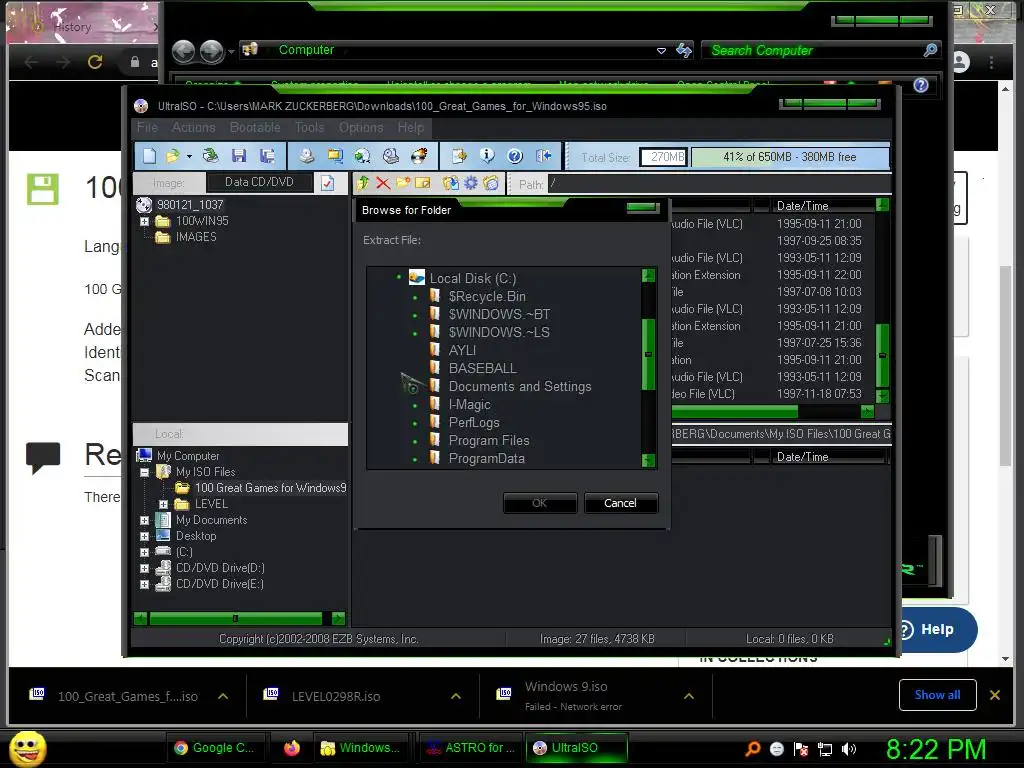1024x768 pixels.
Task: Click the Burn CD/DVD Image flame icon
Action: click(419, 156)
